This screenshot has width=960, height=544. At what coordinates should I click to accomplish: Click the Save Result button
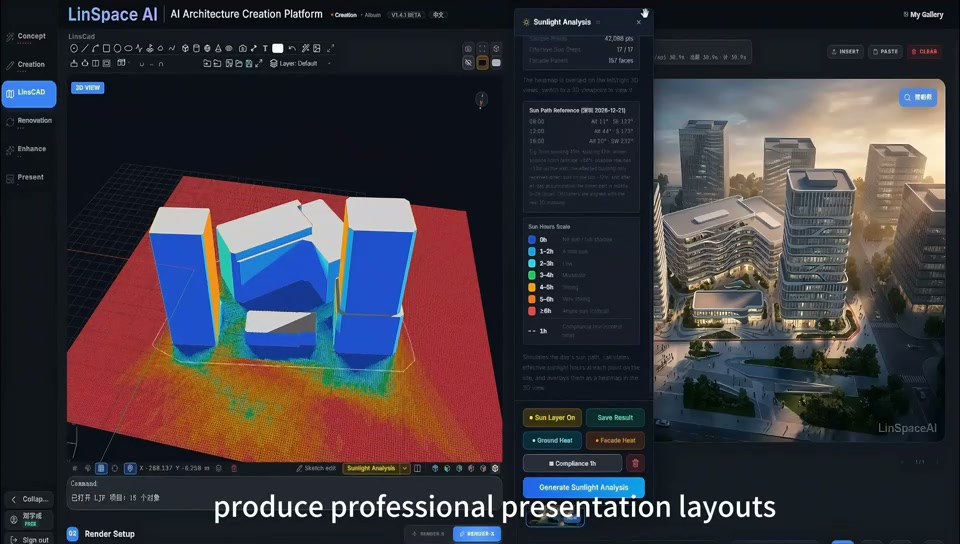tap(615, 417)
